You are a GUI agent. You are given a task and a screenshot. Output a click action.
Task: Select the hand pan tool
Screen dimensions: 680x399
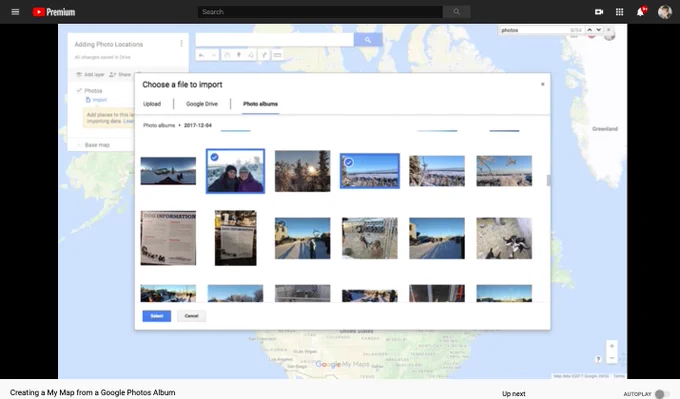(227, 55)
